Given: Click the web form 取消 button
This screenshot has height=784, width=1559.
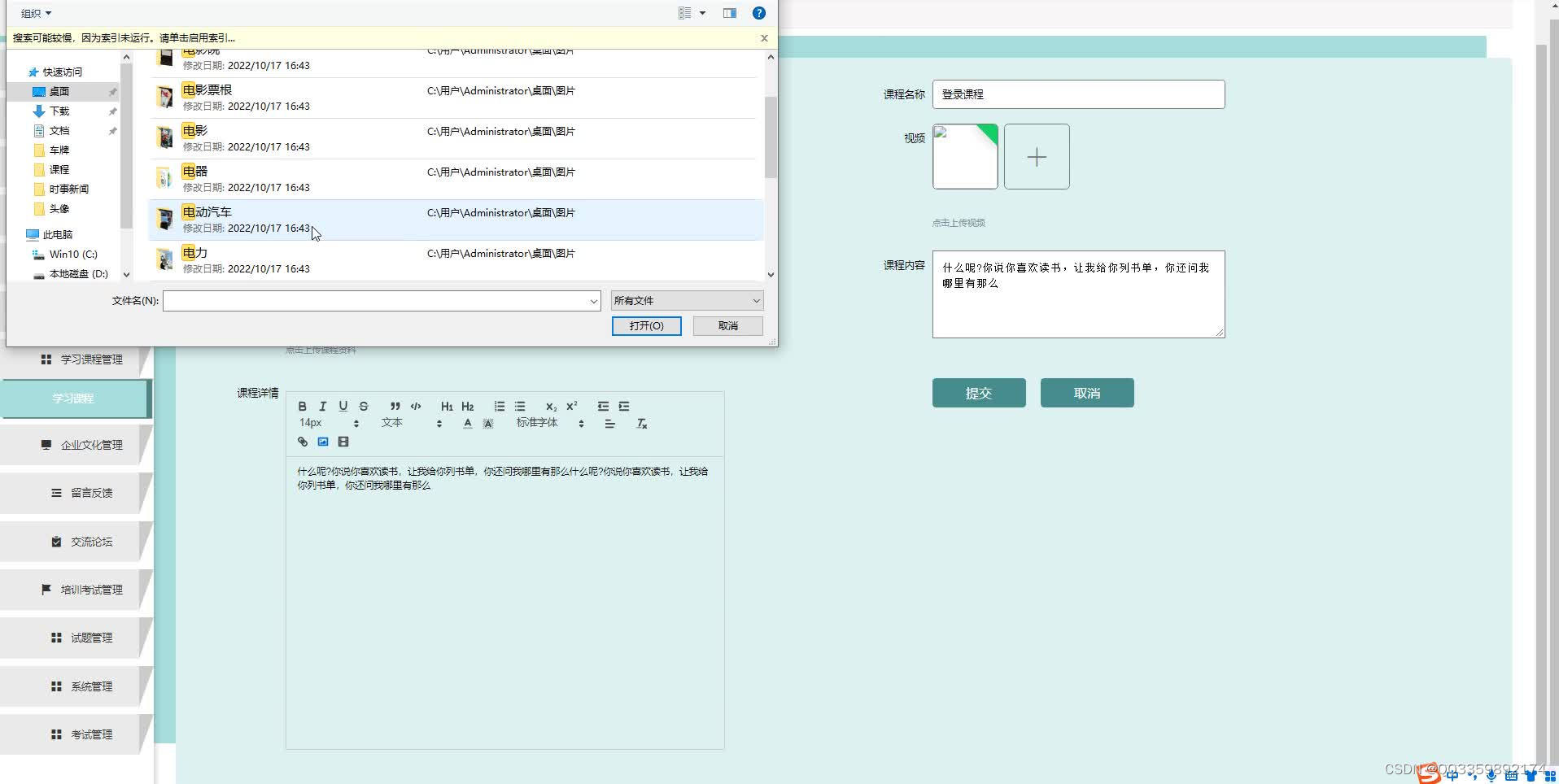Looking at the screenshot, I should (1087, 393).
